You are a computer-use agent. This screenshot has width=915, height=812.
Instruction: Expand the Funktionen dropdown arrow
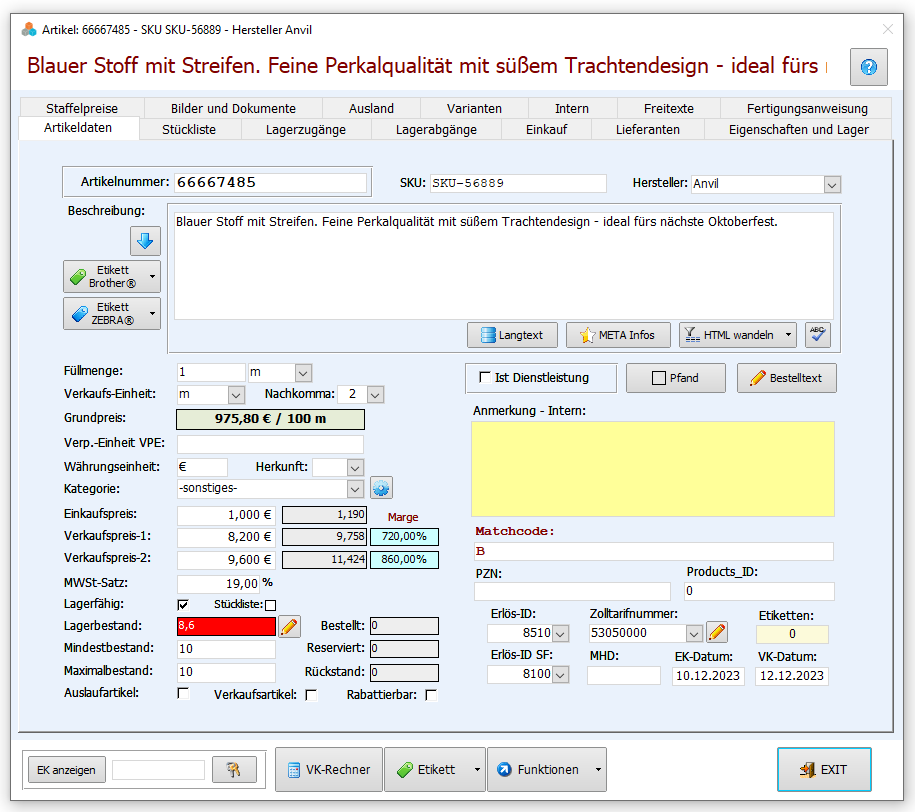598,769
